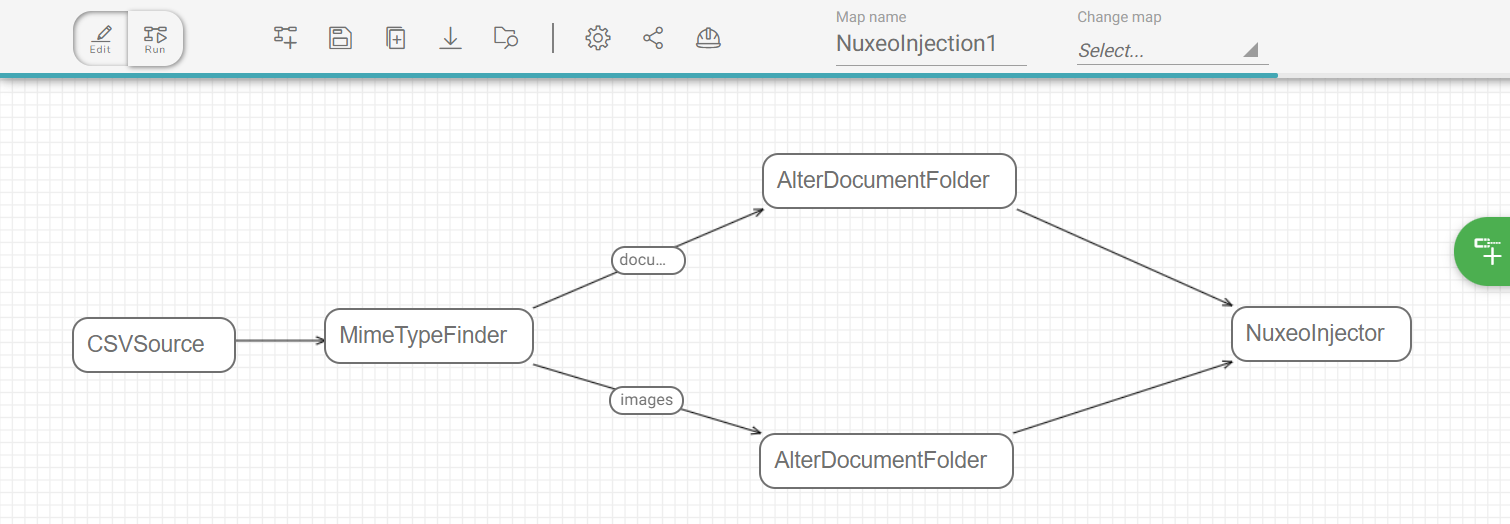Image resolution: width=1510 pixels, height=524 pixels.
Task: Select the MimeTypeFinder node
Action: click(x=429, y=336)
